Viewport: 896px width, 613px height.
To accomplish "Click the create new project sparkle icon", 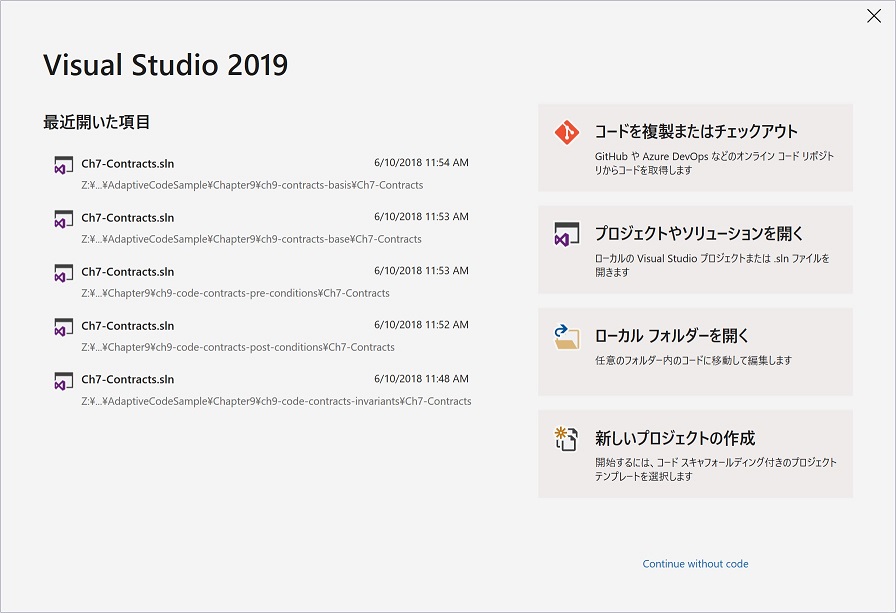I will click(x=566, y=438).
